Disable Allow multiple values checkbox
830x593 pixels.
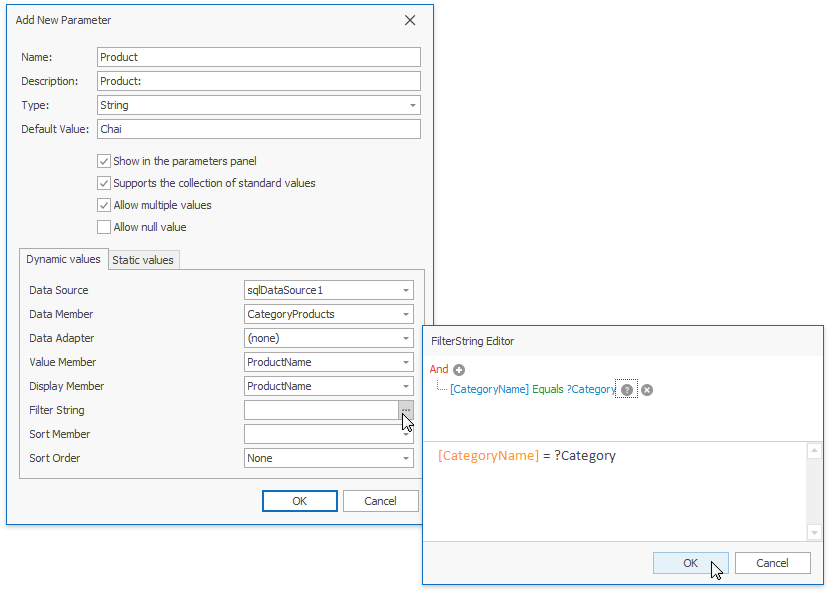click(104, 205)
